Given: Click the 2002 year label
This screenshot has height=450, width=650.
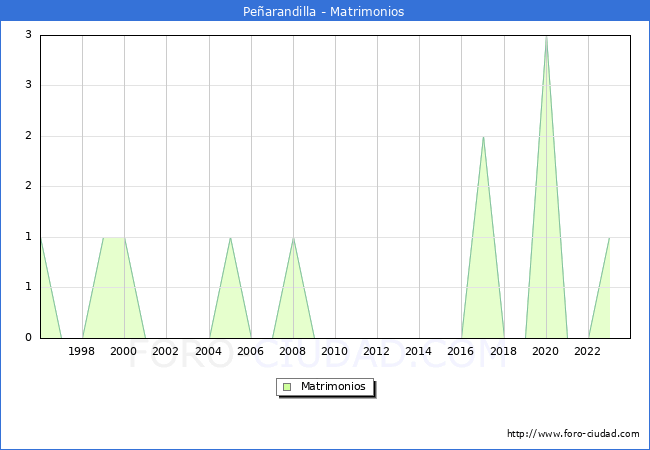Looking at the screenshot, I should pos(166,351).
